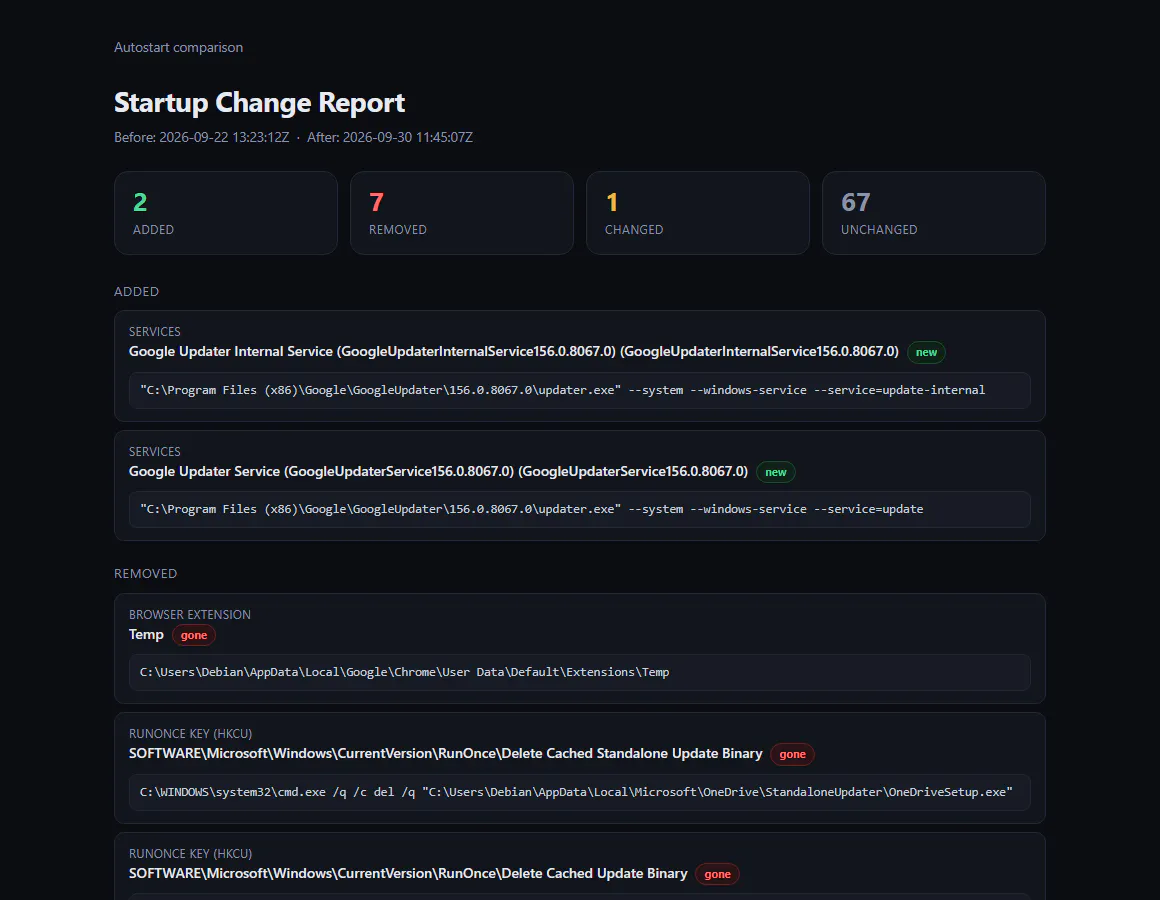
Task: Select the "Temp" entry title
Action: 146,635
